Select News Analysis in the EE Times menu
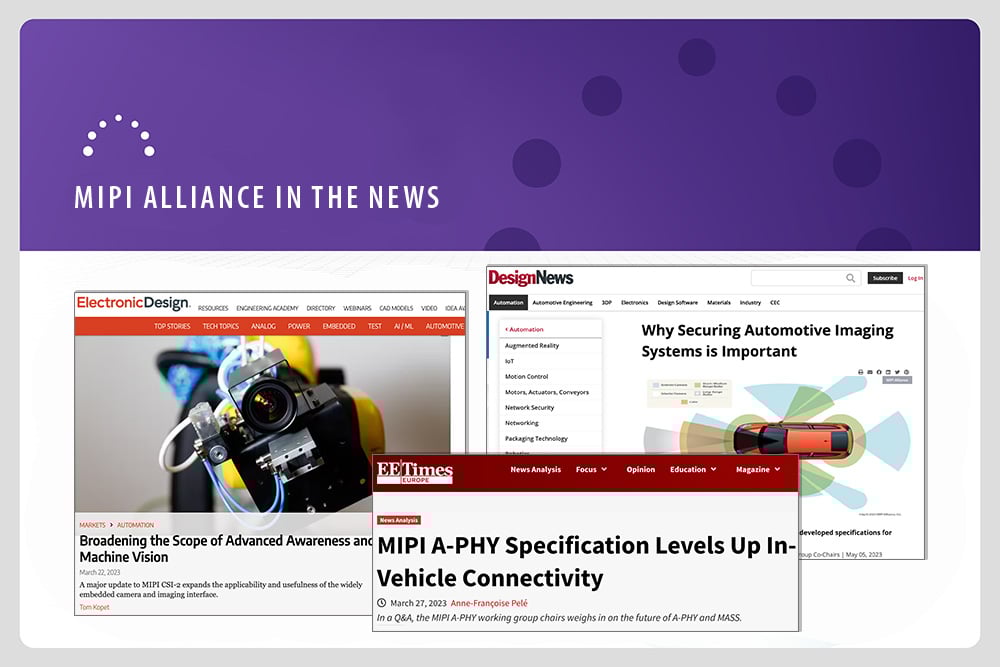 tap(535, 469)
